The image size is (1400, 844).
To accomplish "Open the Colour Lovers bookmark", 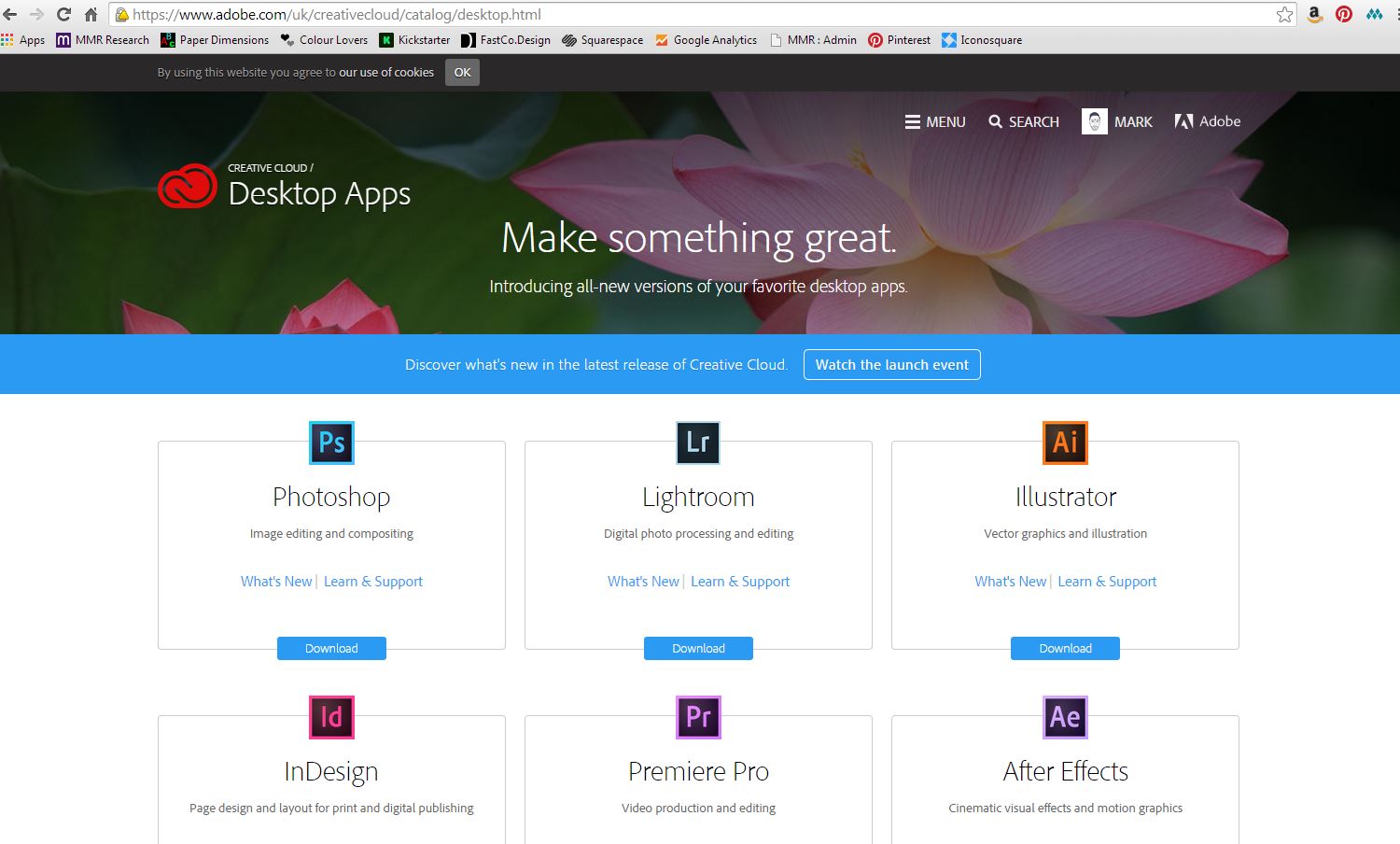I will click(324, 40).
